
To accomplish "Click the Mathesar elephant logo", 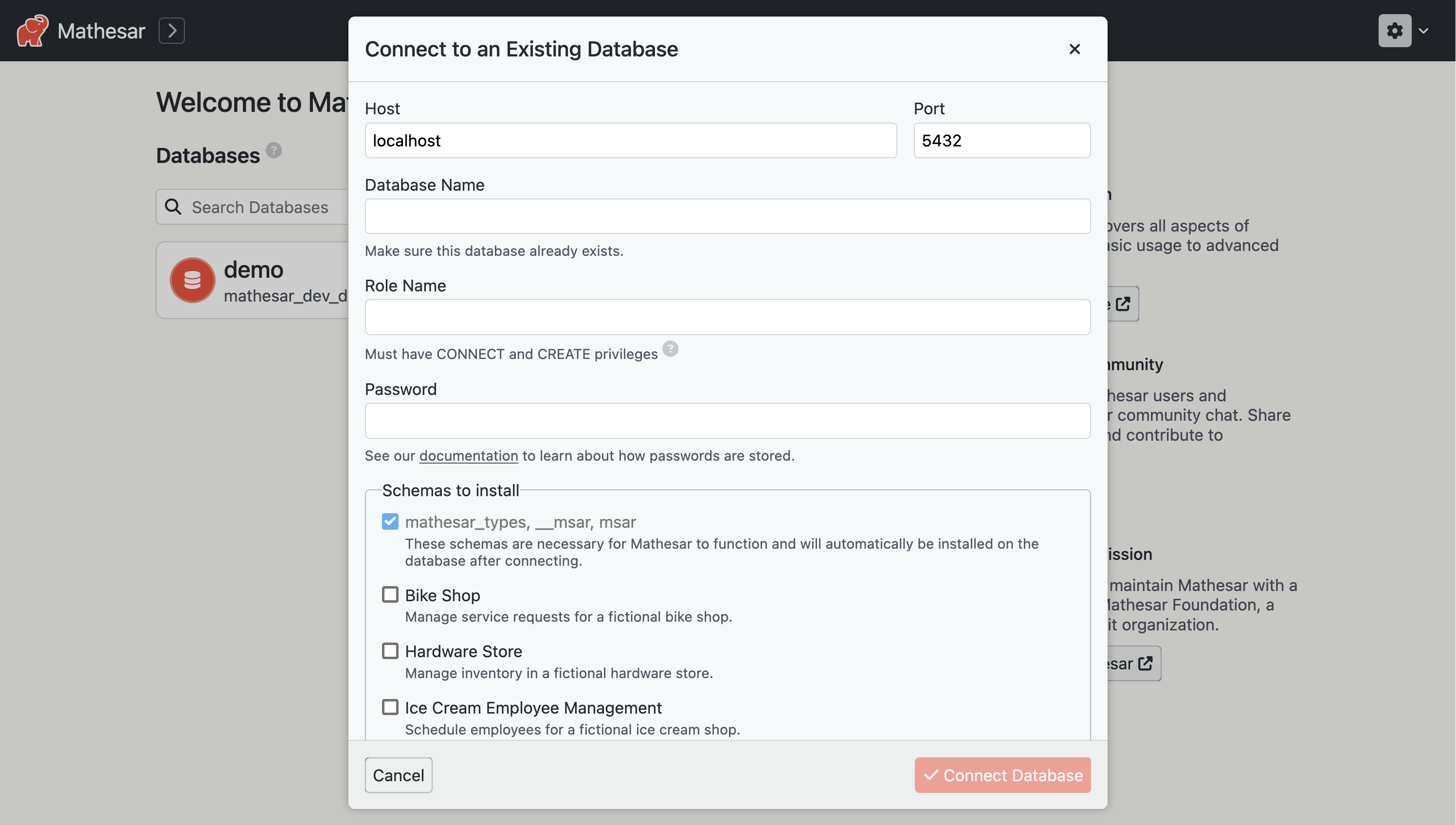I will (32, 31).
